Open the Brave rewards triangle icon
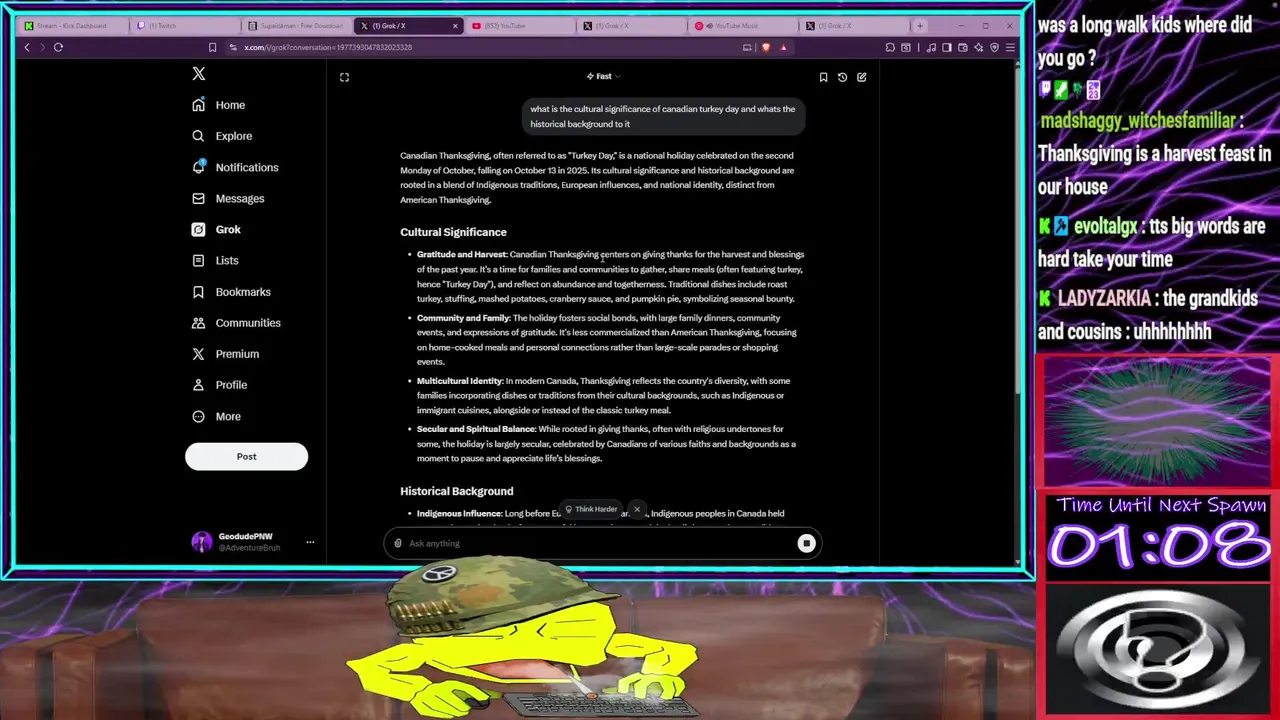Viewport: 1280px width, 720px height. 783,47
